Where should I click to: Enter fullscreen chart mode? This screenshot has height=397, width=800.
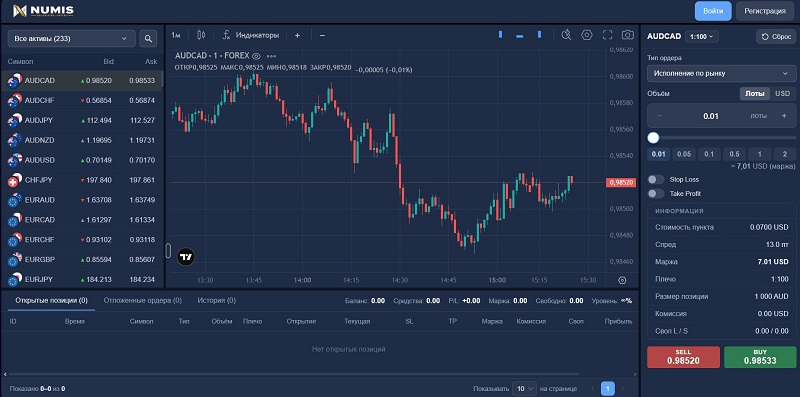[x=607, y=35]
